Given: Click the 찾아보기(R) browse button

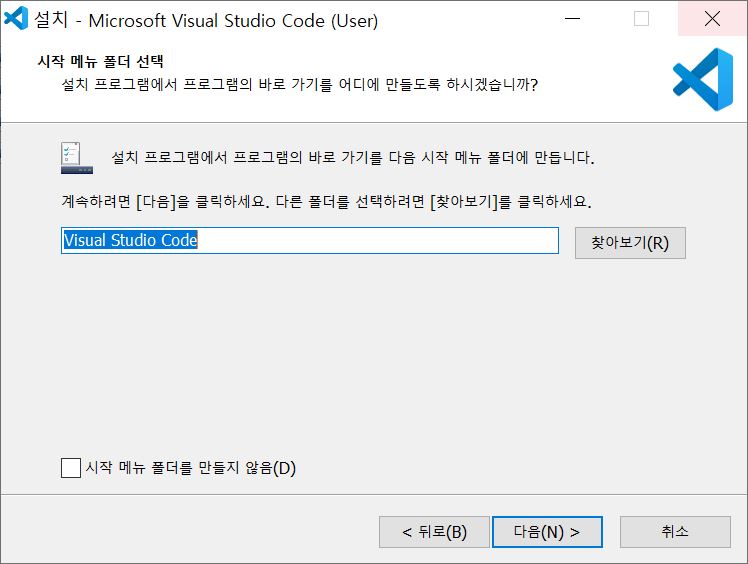Looking at the screenshot, I should [630, 243].
